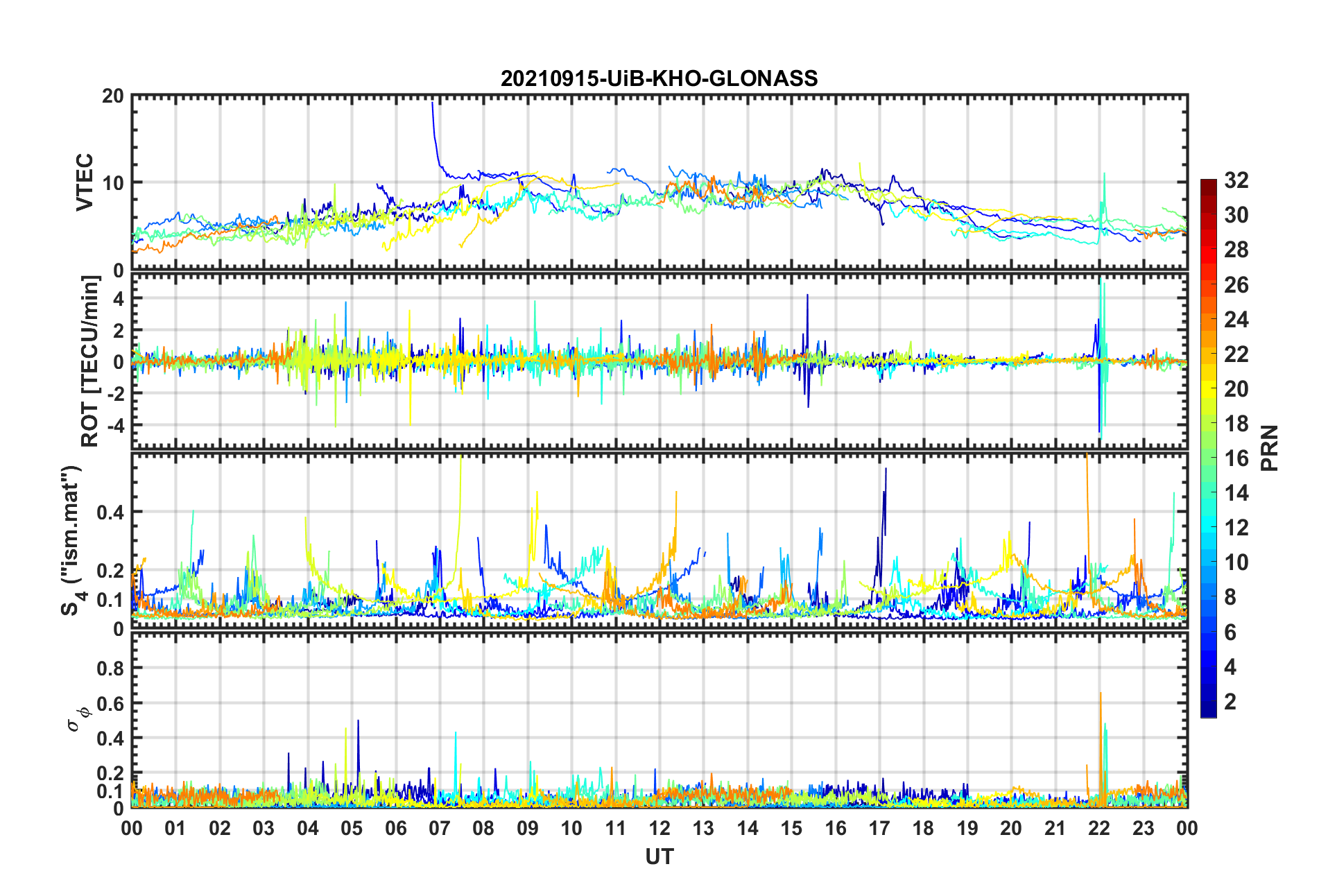Click x-axis tick label 23
1319x896 pixels.
pos(1144,829)
